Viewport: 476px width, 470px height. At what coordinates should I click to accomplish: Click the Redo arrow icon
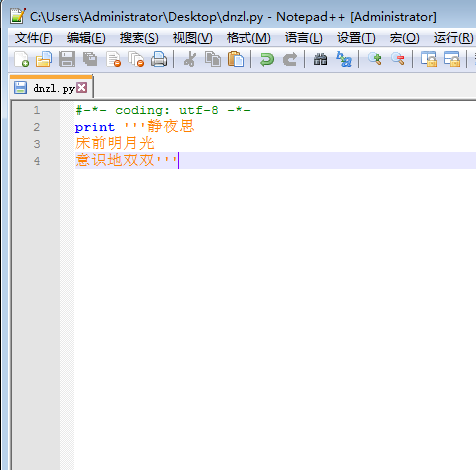click(290, 59)
